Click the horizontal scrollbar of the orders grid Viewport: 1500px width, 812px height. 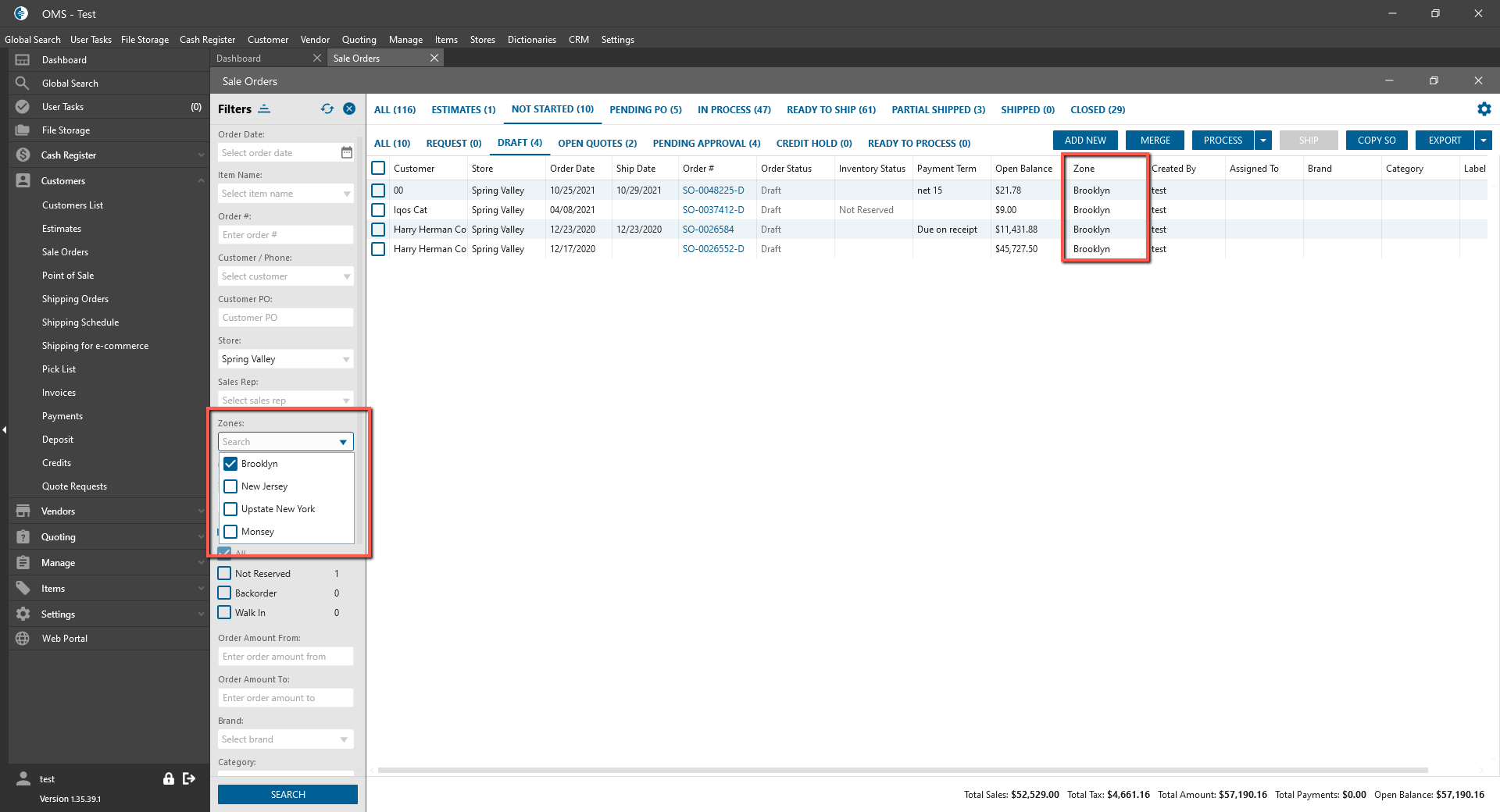tap(902, 770)
